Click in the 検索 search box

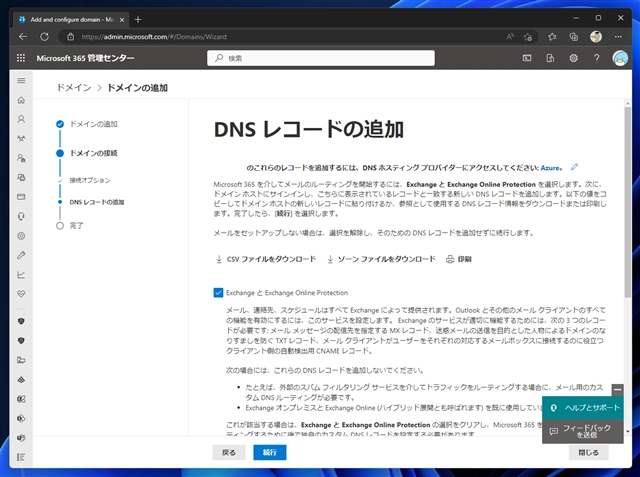321,58
